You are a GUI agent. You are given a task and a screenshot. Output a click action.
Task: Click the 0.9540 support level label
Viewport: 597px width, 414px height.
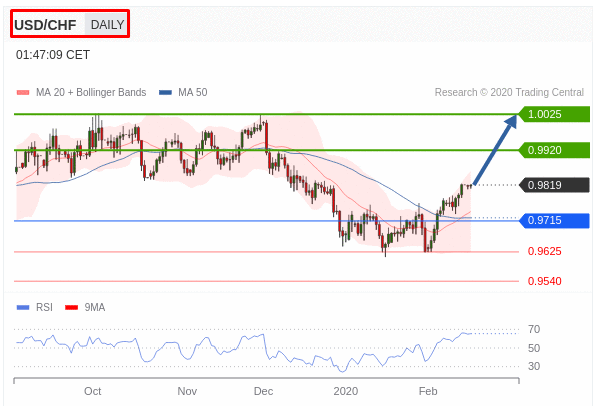click(x=544, y=281)
